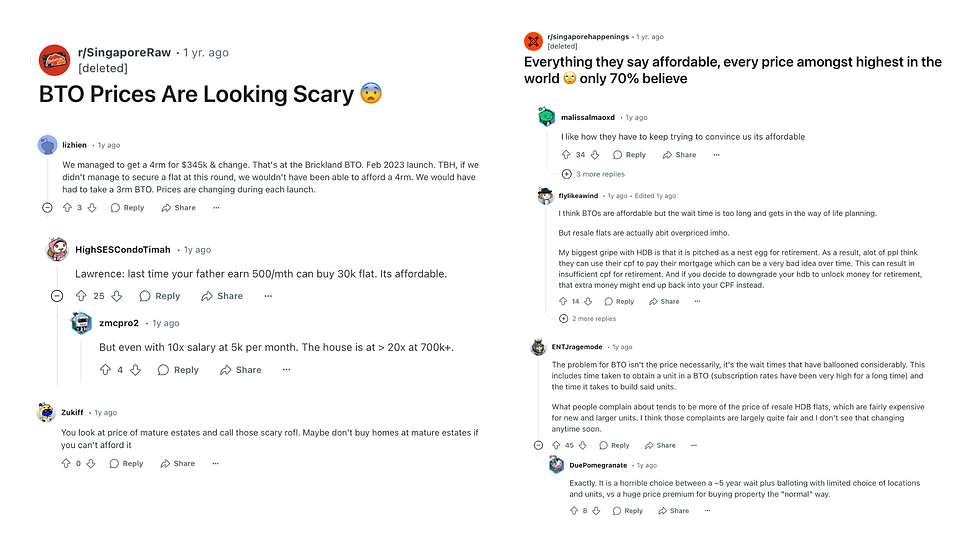
Task: Open r/SingaporeRaw subreddit avatar
Action: click(54, 60)
